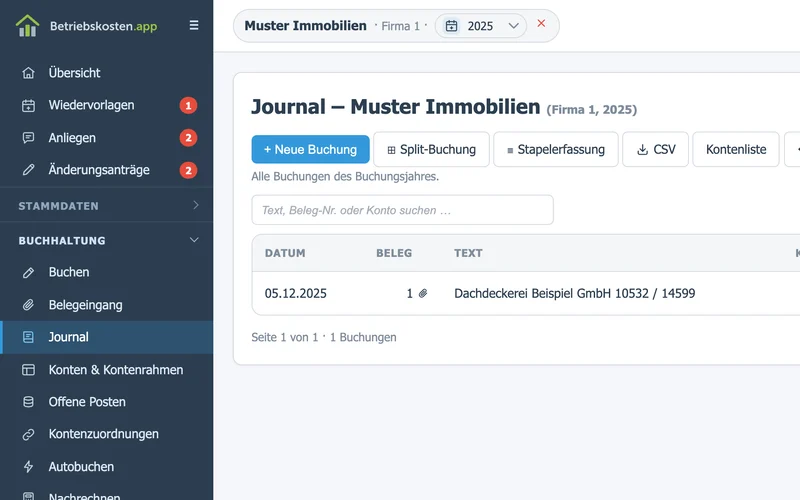Click attachment paperclip on booking 1
800x500 pixels.
click(x=423, y=293)
